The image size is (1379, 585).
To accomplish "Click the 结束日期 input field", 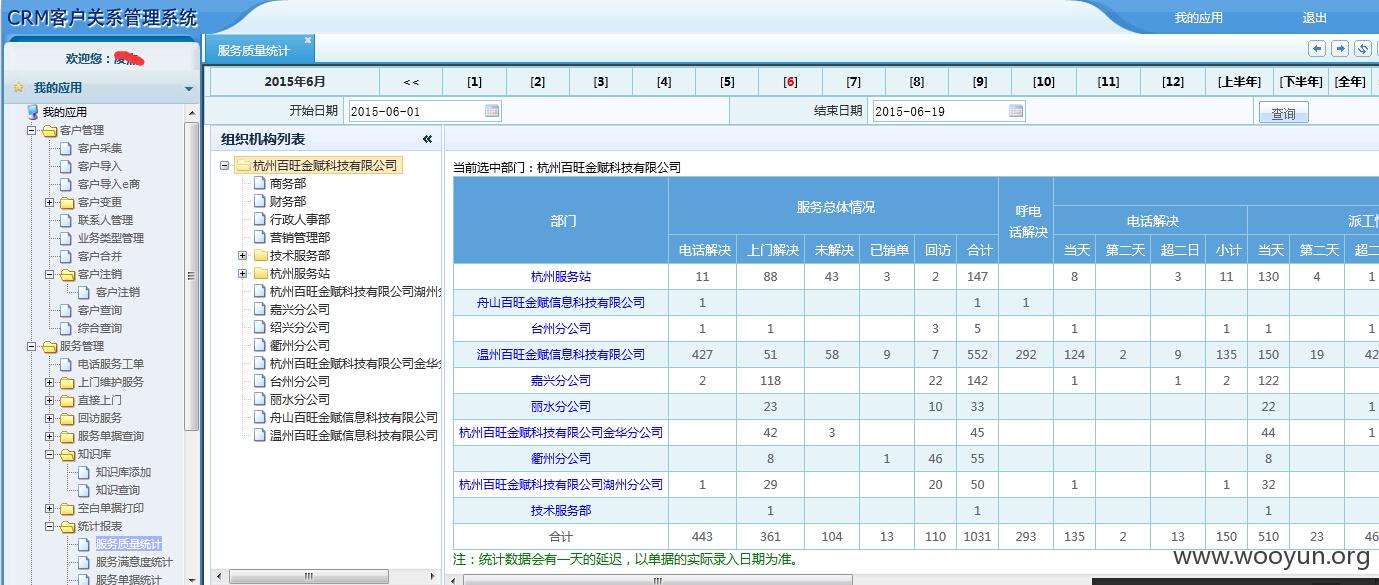I will click(948, 111).
